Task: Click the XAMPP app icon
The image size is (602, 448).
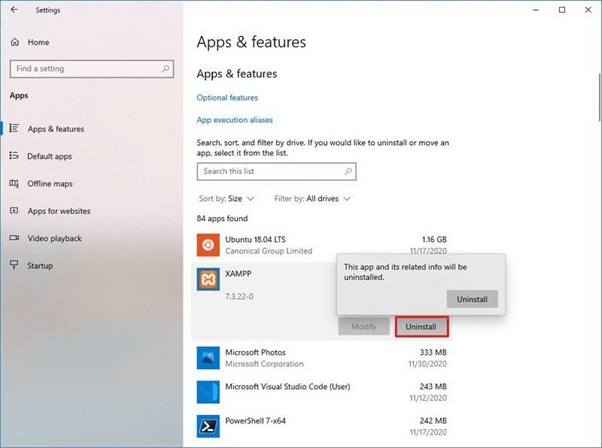Action: (208, 279)
